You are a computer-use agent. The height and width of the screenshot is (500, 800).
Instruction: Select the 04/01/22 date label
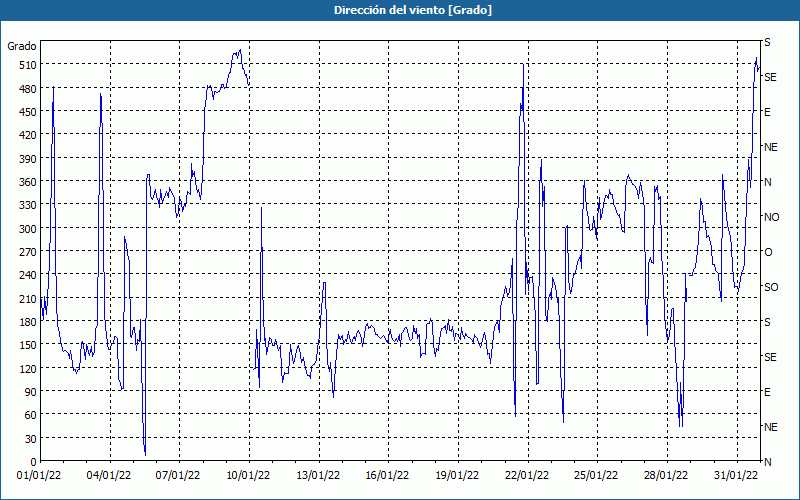(109, 476)
